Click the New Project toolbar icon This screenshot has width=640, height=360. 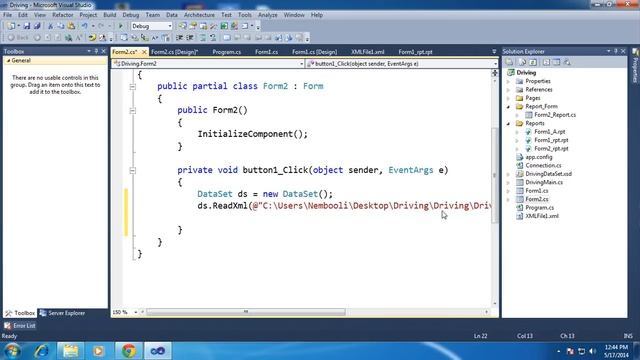coord(11,26)
